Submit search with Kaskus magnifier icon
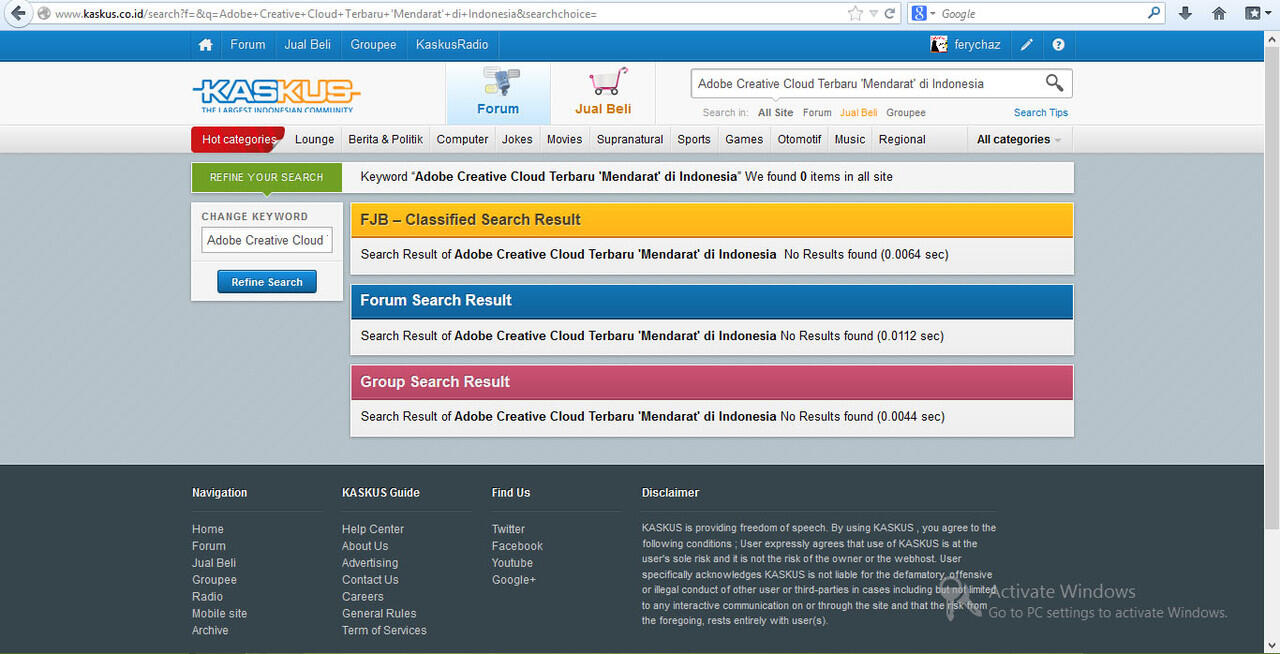The width and height of the screenshot is (1280, 654). (1055, 83)
